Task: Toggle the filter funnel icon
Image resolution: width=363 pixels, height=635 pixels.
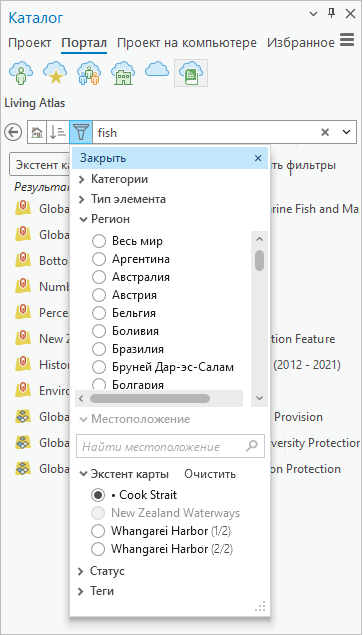Action: (81, 132)
